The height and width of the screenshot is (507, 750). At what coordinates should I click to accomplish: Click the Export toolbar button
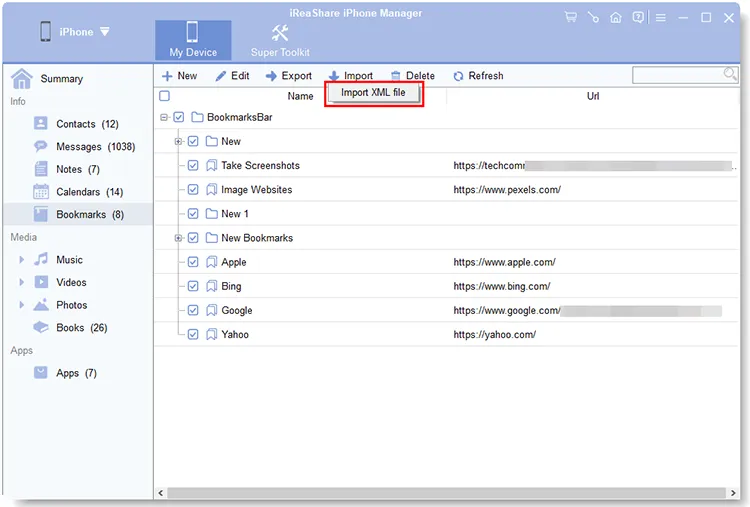pos(289,76)
